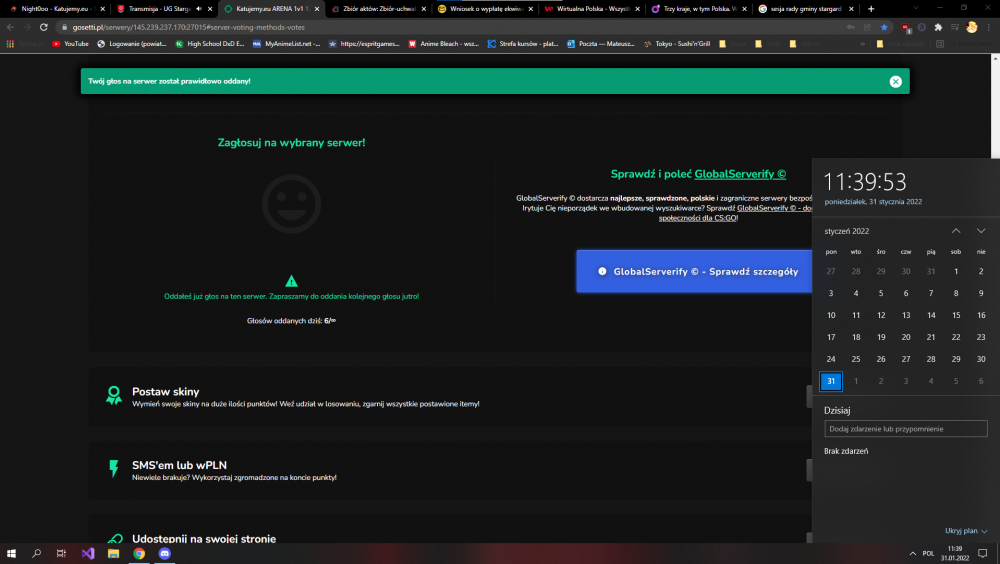This screenshot has width=1000, height=564.
Task: Launch Visual Studio from the taskbar
Action: [87, 553]
